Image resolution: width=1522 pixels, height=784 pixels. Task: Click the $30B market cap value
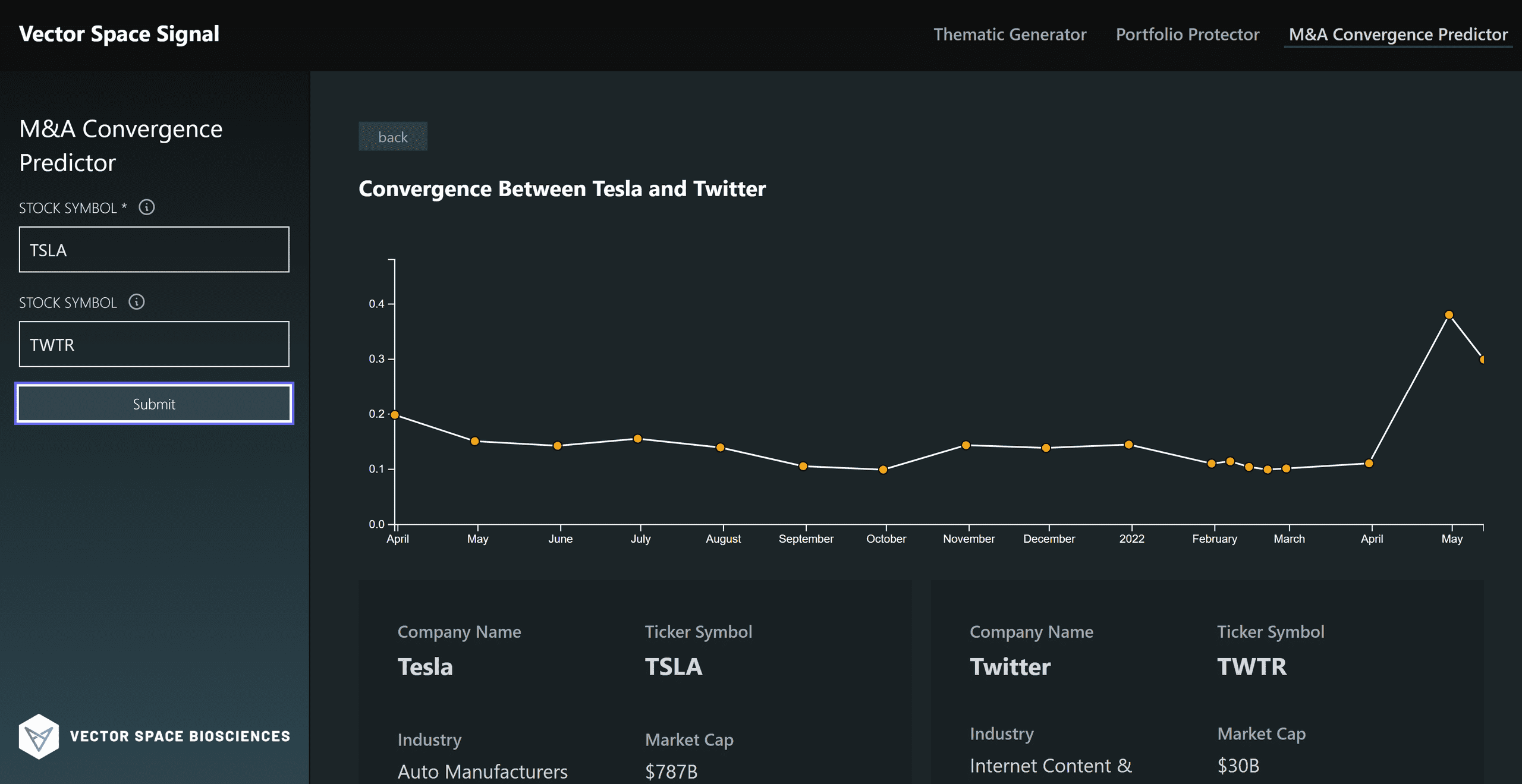1238,766
